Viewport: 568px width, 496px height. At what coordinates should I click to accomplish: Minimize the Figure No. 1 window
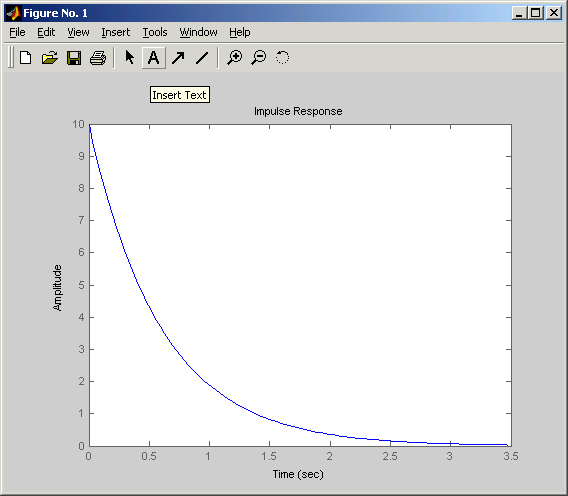point(519,13)
